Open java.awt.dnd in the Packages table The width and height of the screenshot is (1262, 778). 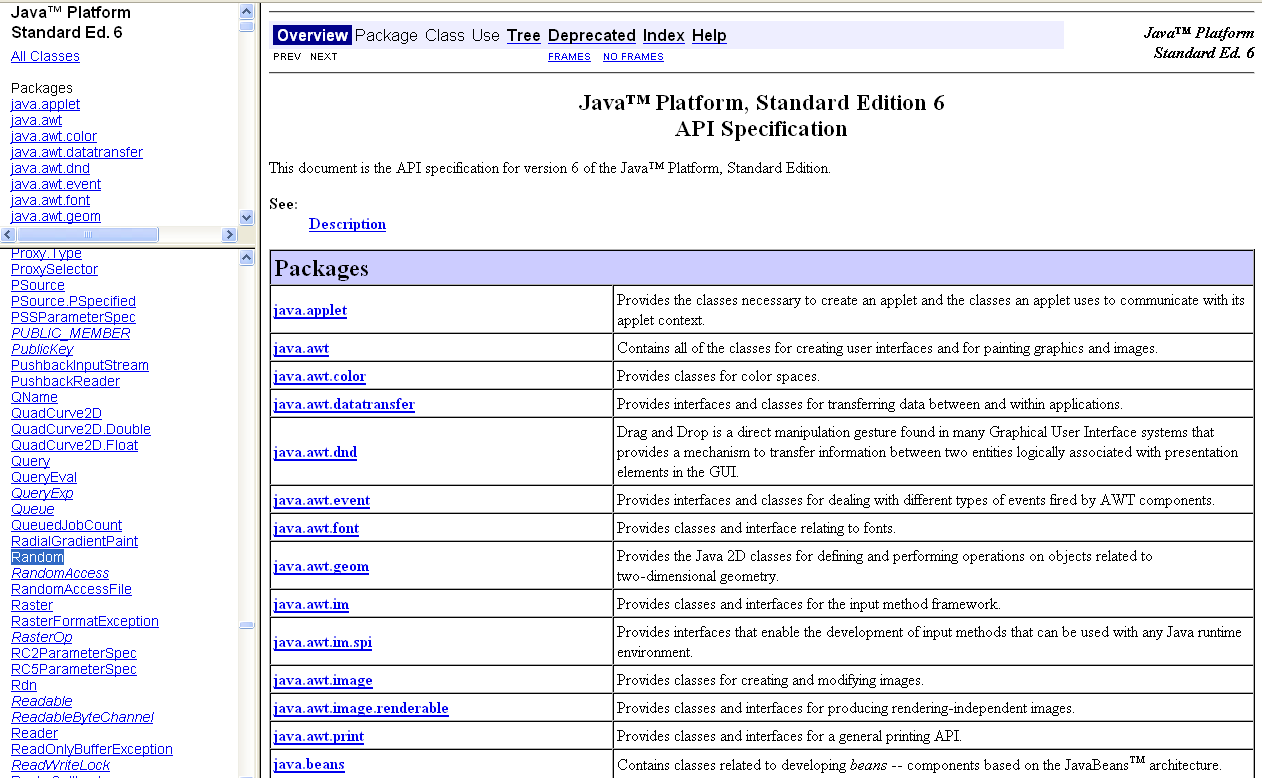coord(315,452)
